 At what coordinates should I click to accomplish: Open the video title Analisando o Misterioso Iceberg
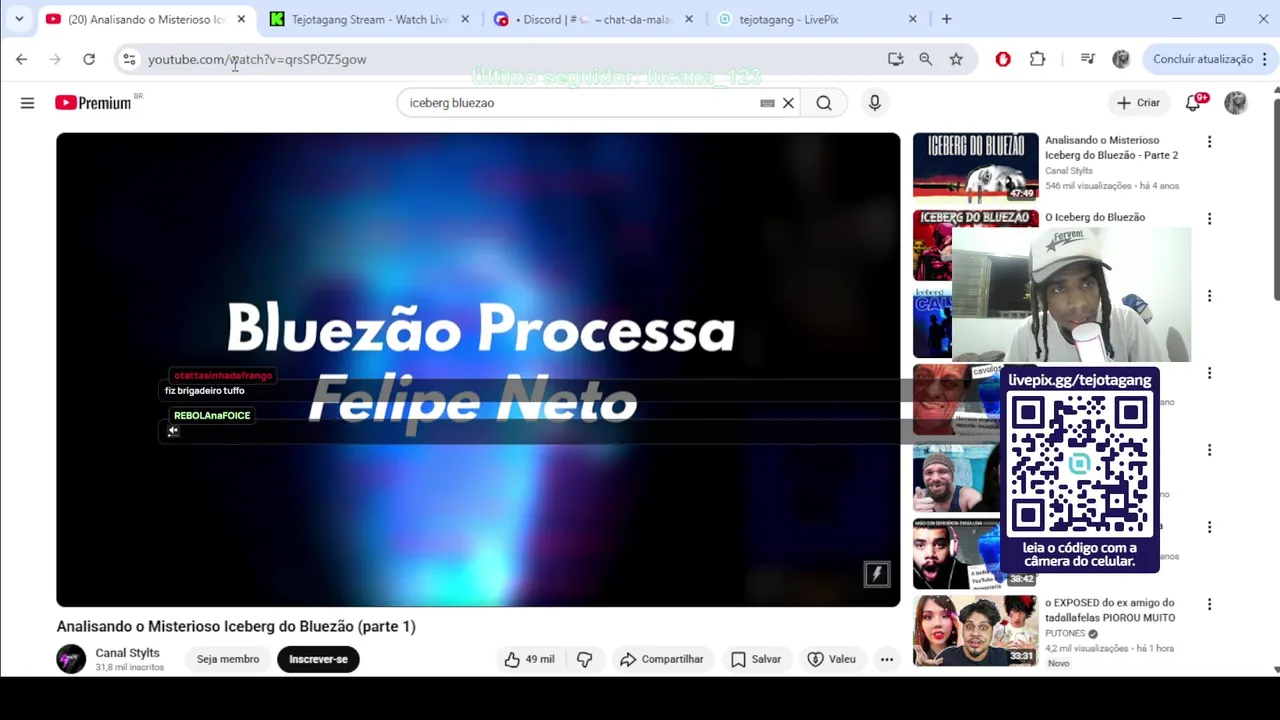coord(236,626)
